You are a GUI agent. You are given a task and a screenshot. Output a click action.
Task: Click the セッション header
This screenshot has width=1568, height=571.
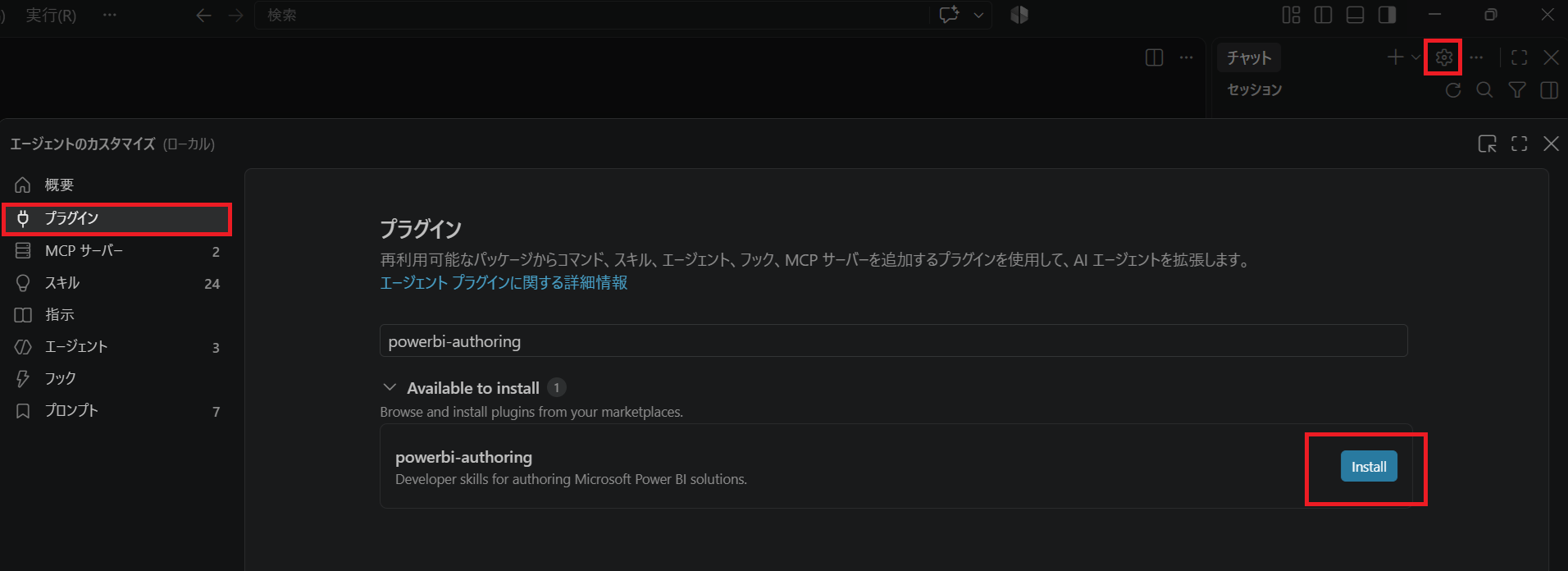pos(1254,90)
